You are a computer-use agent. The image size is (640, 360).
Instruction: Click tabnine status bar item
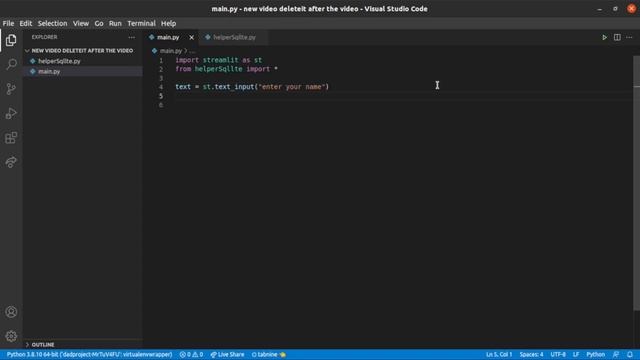point(269,354)
